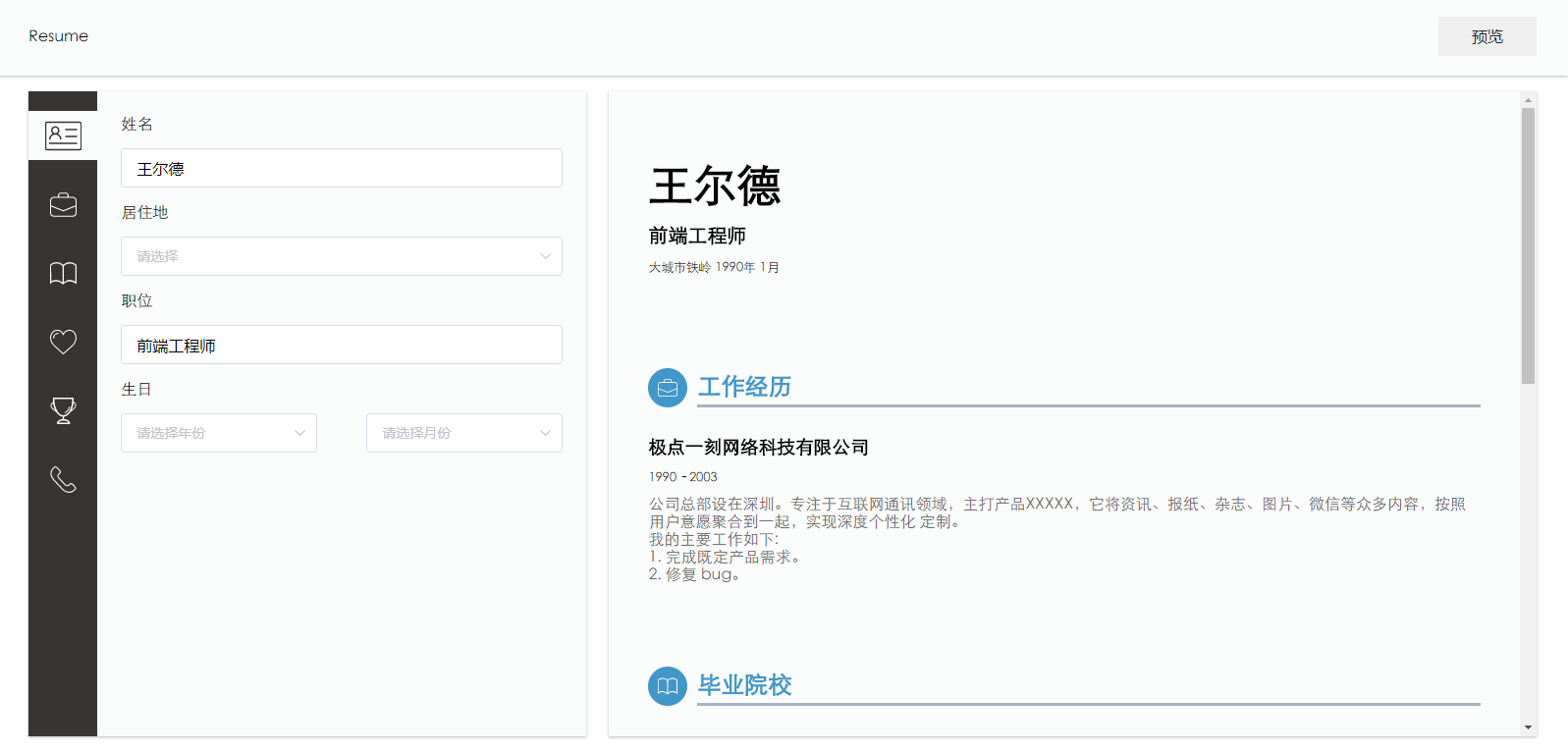Click the 生日 field label
1568x752 pixels.
tap(136, 389)
